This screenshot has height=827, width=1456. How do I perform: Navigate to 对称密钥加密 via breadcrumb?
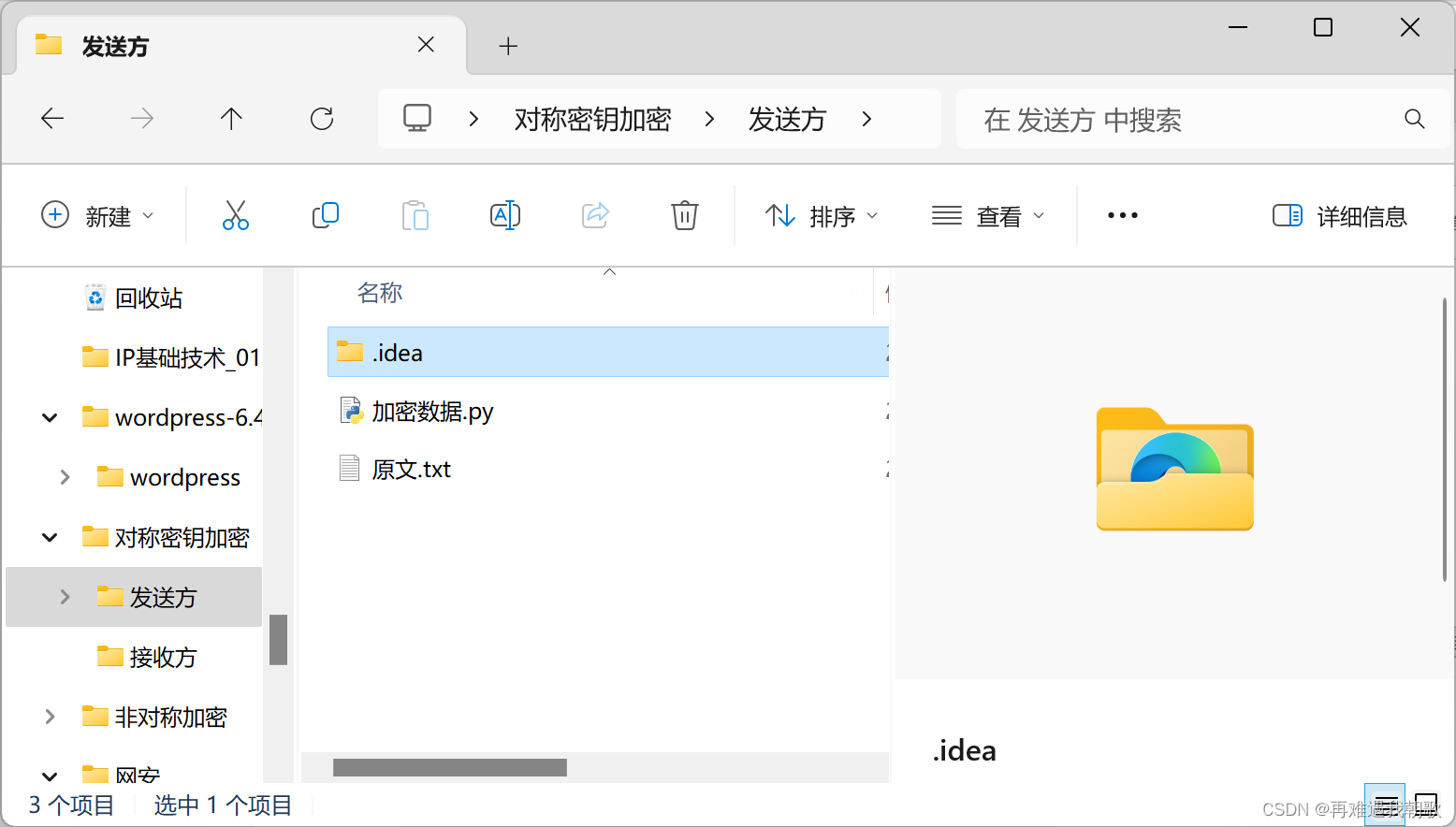tap(592, 119)
